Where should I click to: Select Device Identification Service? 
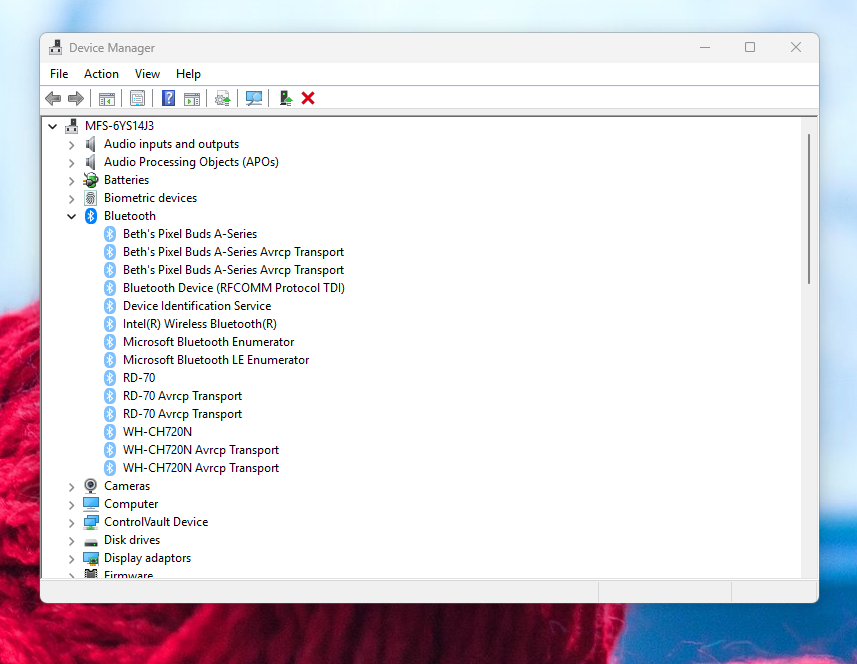tap(197, 306)
